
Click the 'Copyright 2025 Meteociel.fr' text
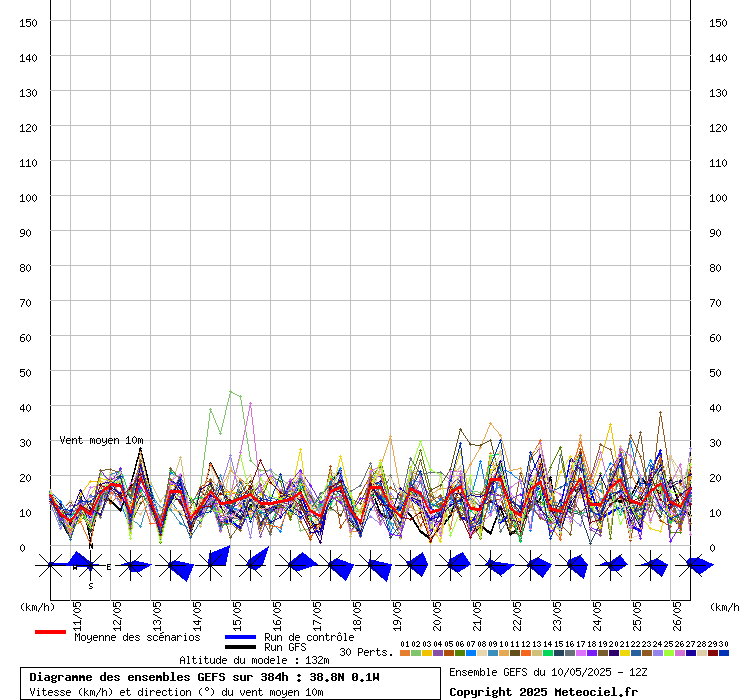tap(543, 692)
